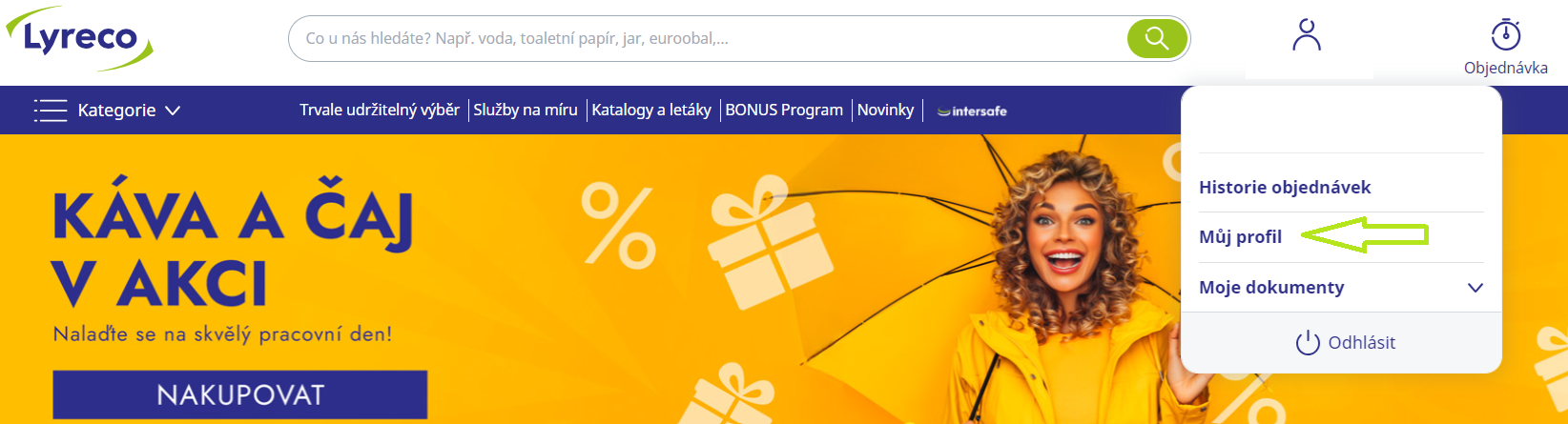This screenshot has width=1568, height=424.
Task: Open Novinky menu item
Action: point(885,111)
